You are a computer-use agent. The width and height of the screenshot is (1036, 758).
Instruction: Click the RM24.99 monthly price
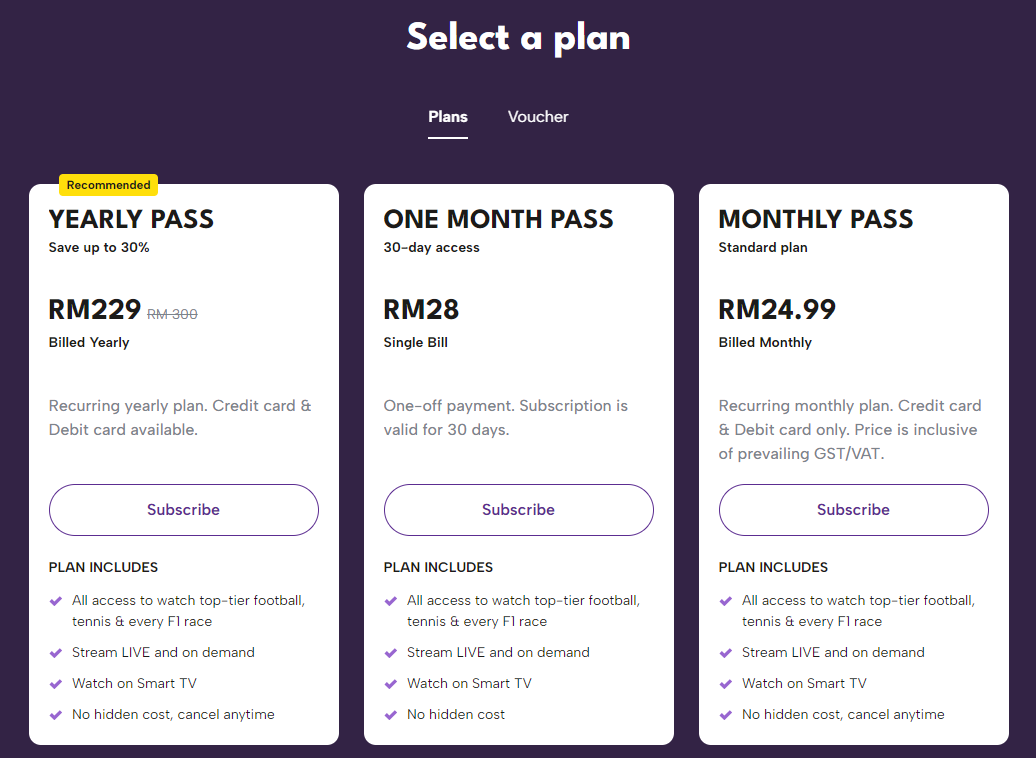(777, 310)
